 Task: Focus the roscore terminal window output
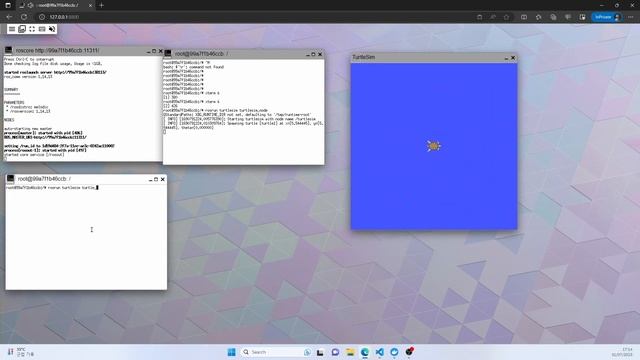(x=83, y=108)
